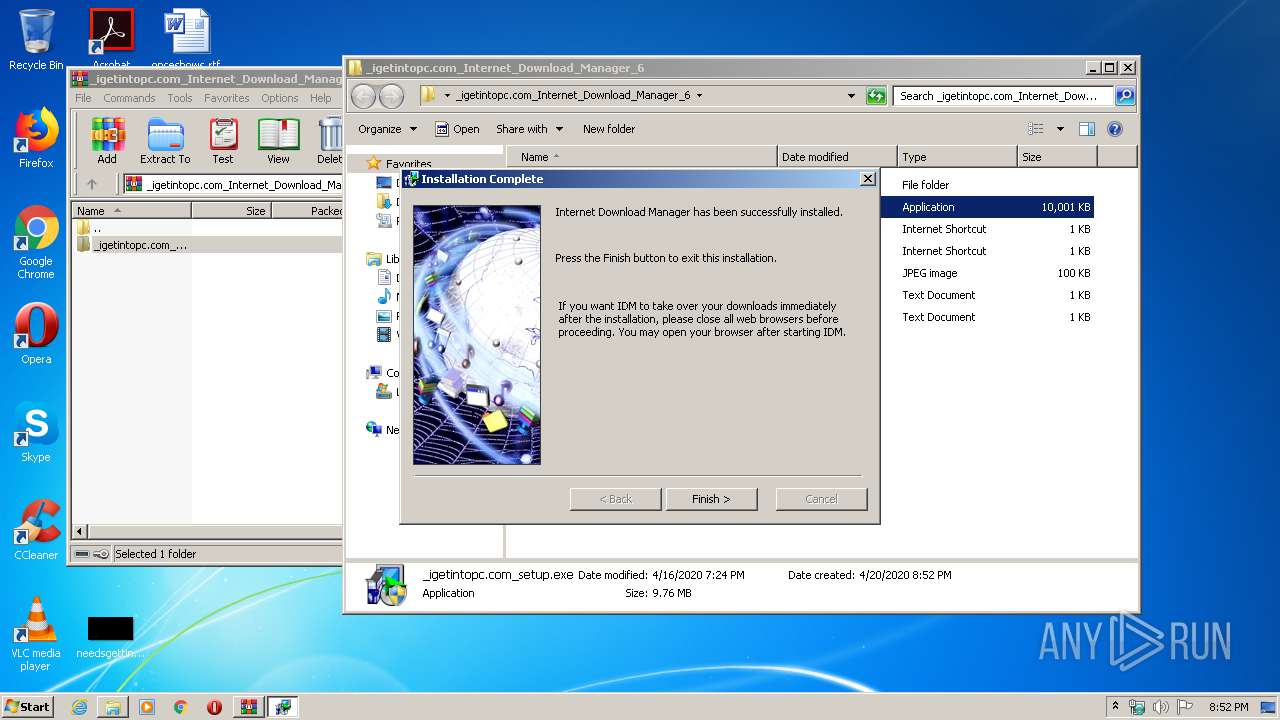This screenshot has width=1280, height=720.
Task: Open WinRAR Favorites menu
Action: pos(227,98)
